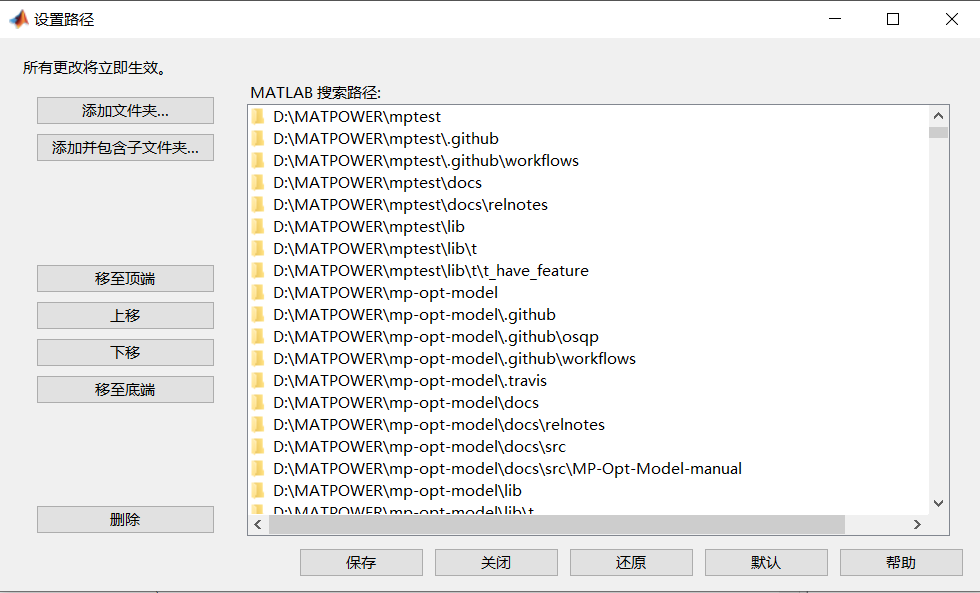Click 删除 to remove selected path
This screenshot has width=980, height=593.
[124, 519]
